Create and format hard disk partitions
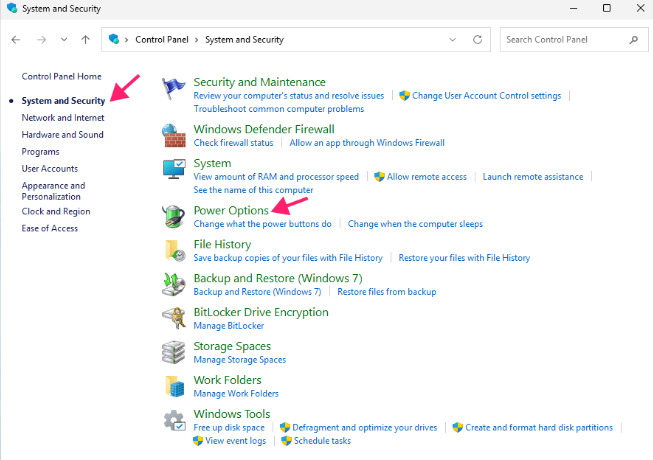The width and height of the screenshot is (653, 460). pyautogui.click(x=539, y=428)
